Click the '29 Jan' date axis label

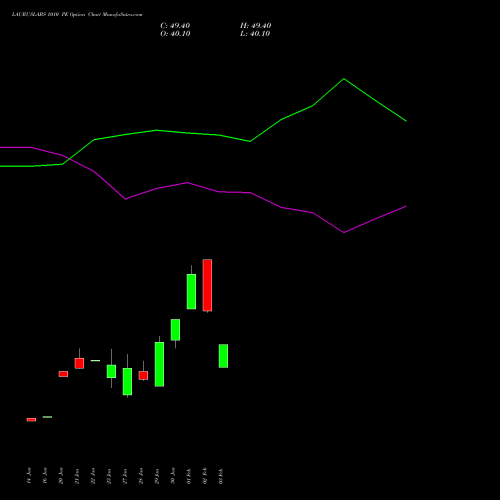[x=157, y=476]
